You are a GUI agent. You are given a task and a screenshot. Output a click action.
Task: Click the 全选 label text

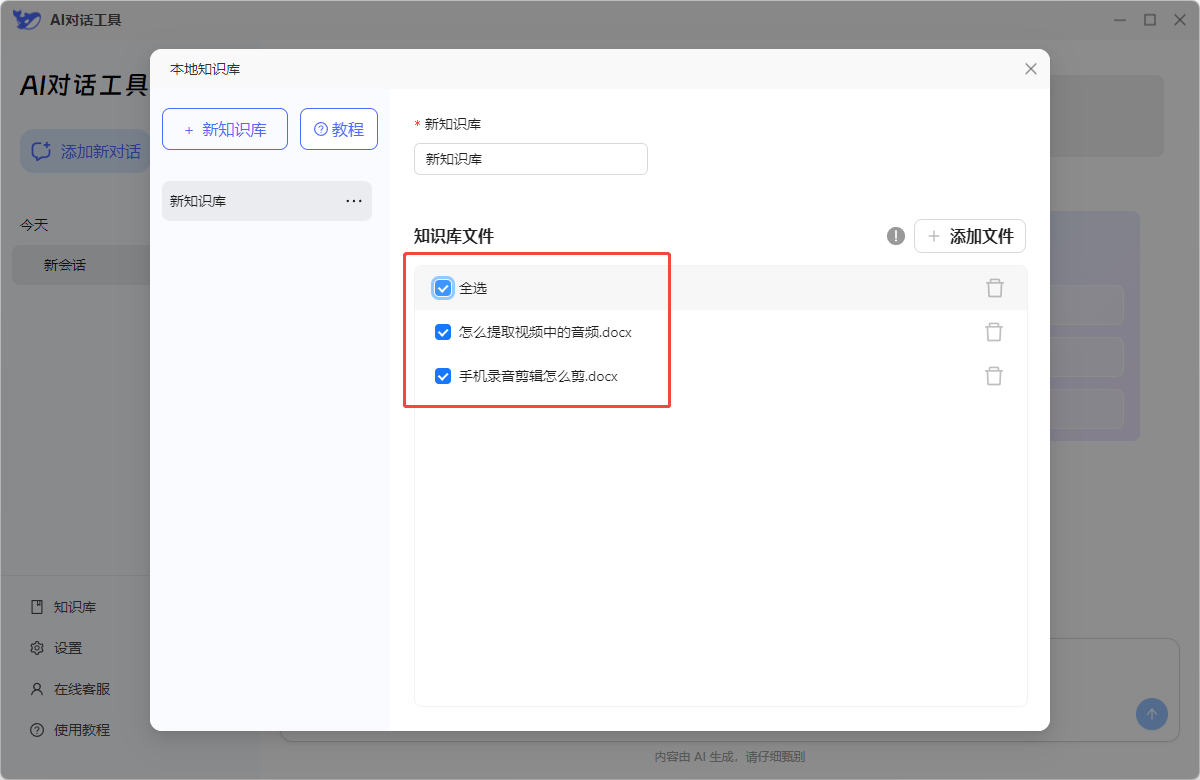click(473, 288)
